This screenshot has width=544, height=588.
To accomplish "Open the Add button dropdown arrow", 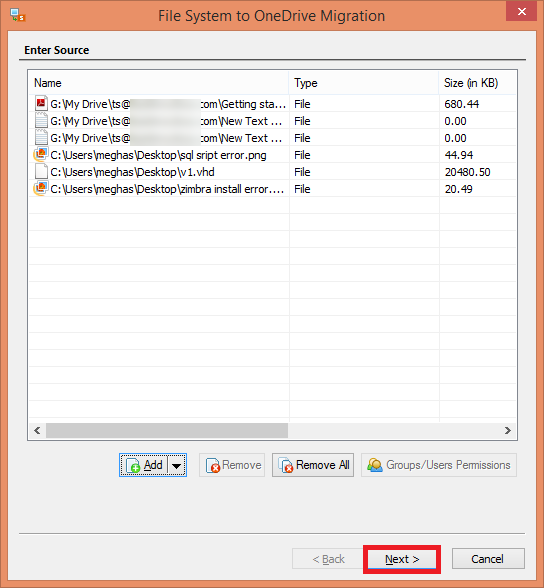I will (177, 465).
